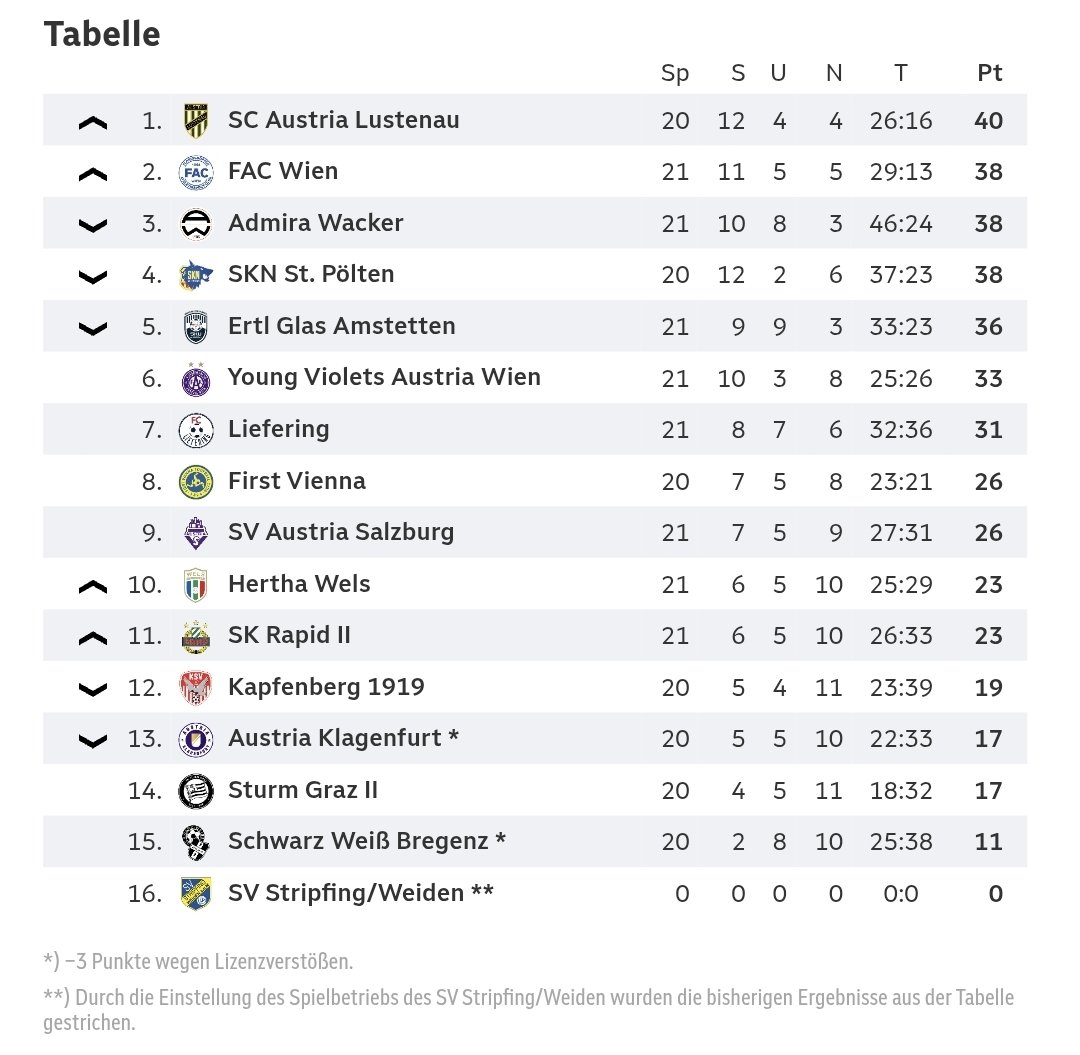The width and height of the screenshot is (1080, 1055).
Task: Click the Liefering club logo
Action: click(195, 430)
